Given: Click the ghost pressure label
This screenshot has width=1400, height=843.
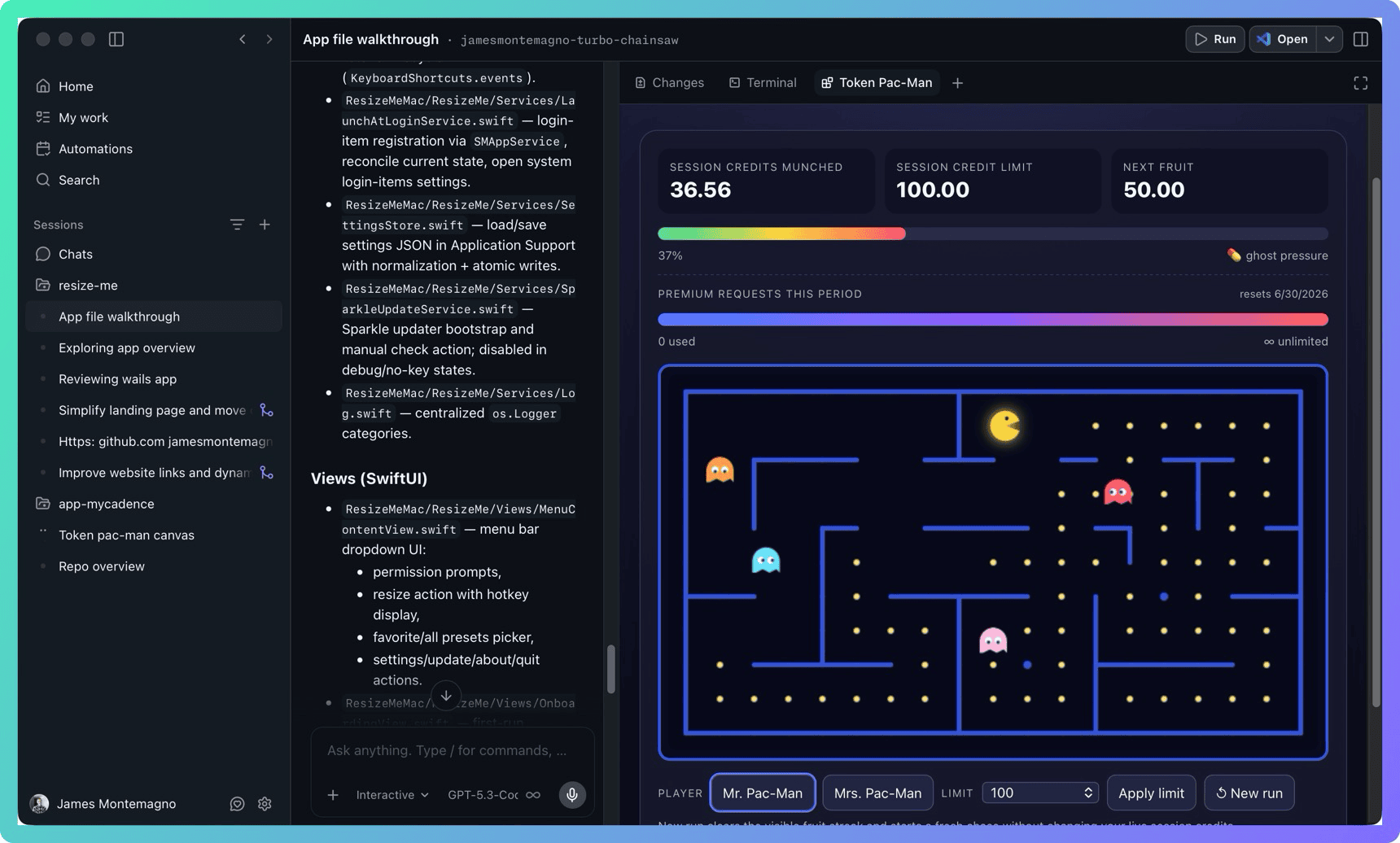Looking at the screenshot, I should tap(1277, 256).
